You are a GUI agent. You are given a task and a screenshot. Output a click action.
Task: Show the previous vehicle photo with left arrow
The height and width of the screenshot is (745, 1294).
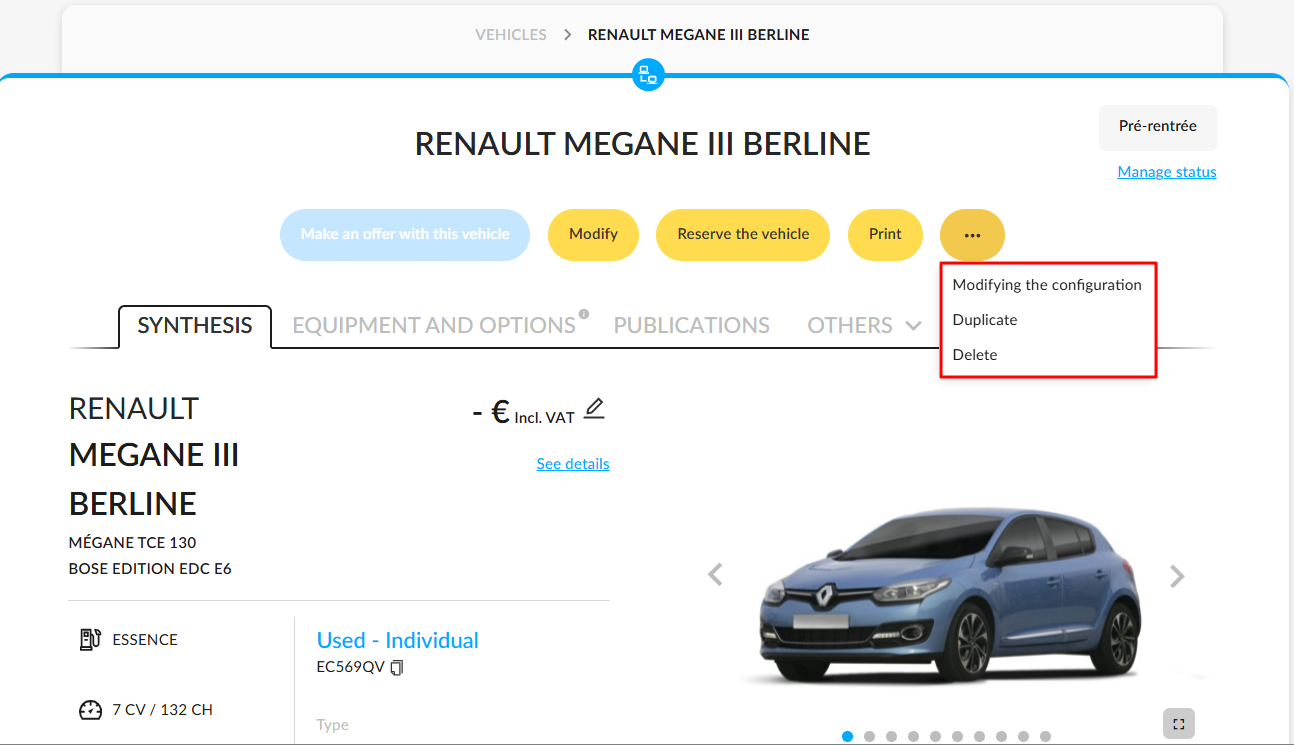click(x=715, y=575)
